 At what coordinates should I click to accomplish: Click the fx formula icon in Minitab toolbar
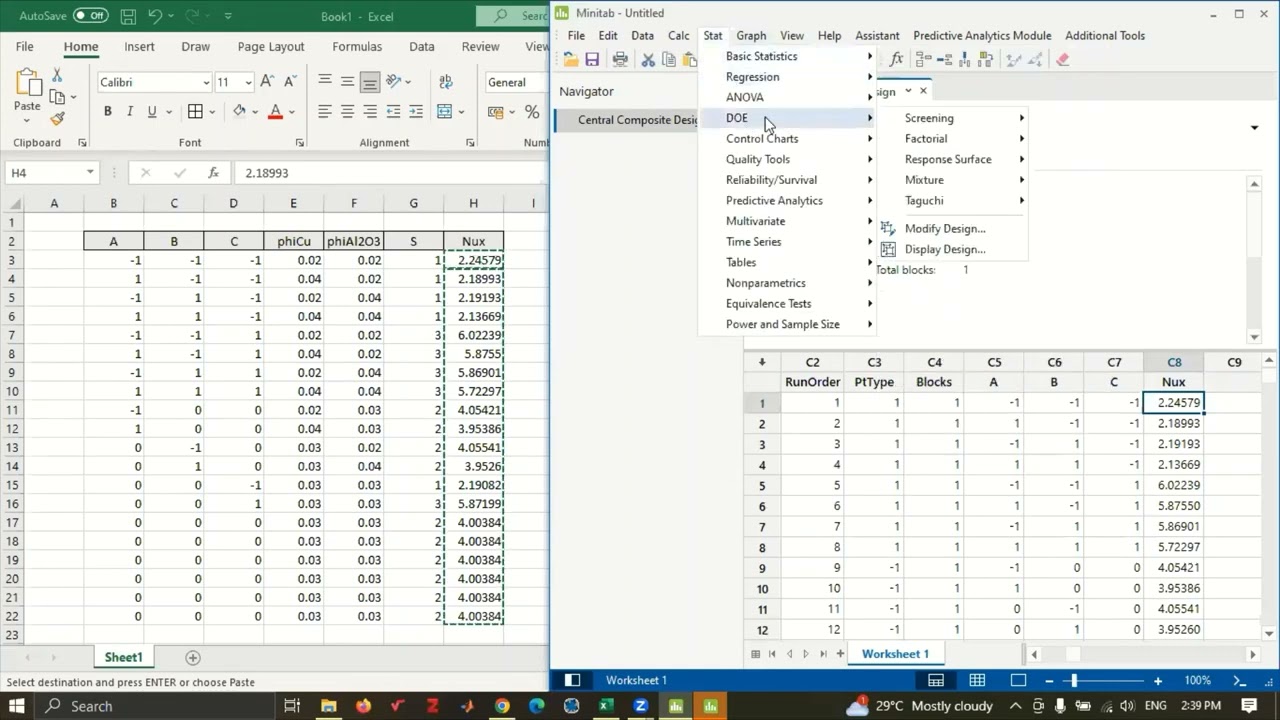[896, 60]
